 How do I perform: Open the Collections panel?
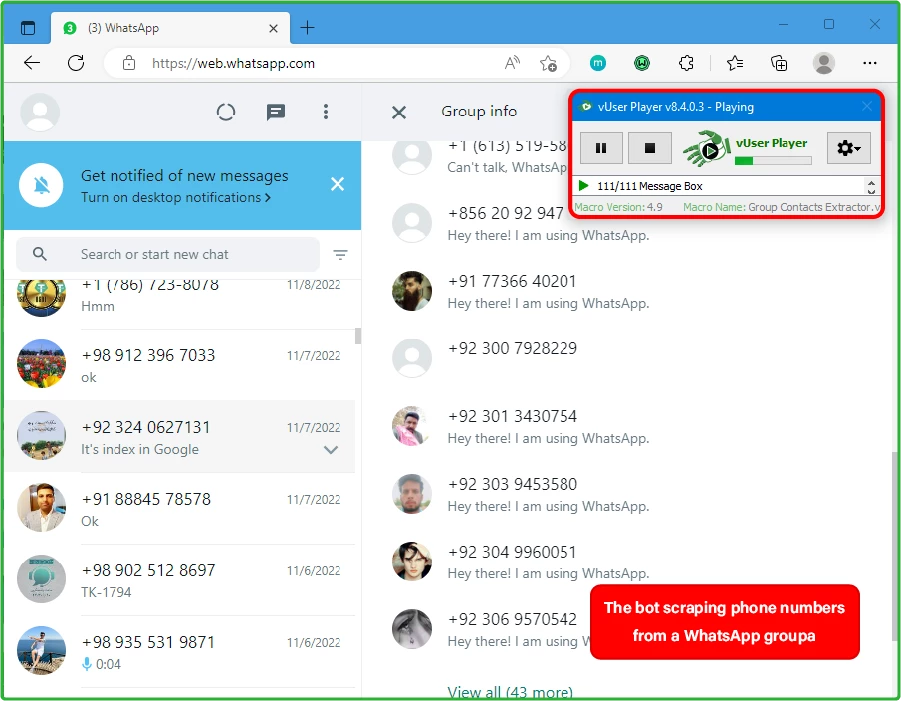[x=779, y=63]
